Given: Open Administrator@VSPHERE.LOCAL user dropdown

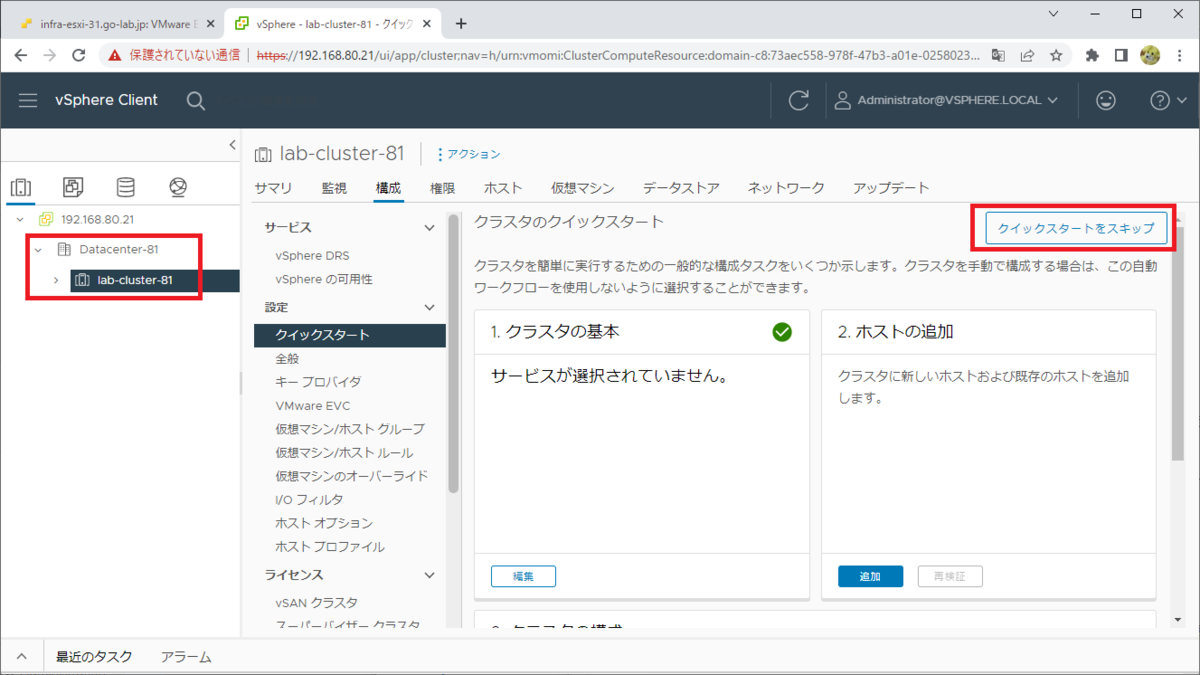Looking at the screenshot, I should click(946, 100).
